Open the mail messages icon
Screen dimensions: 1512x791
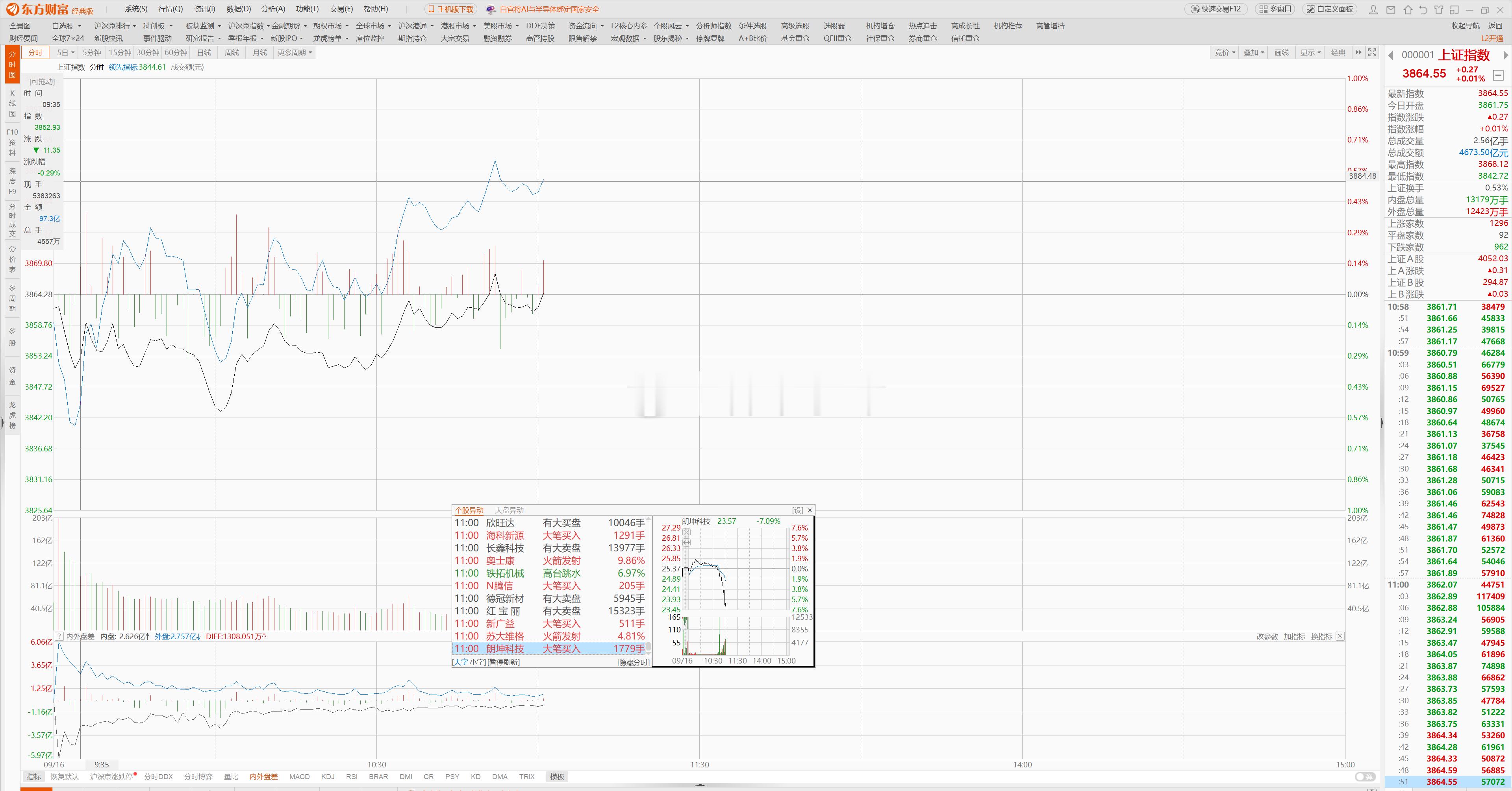point(1390,9)
